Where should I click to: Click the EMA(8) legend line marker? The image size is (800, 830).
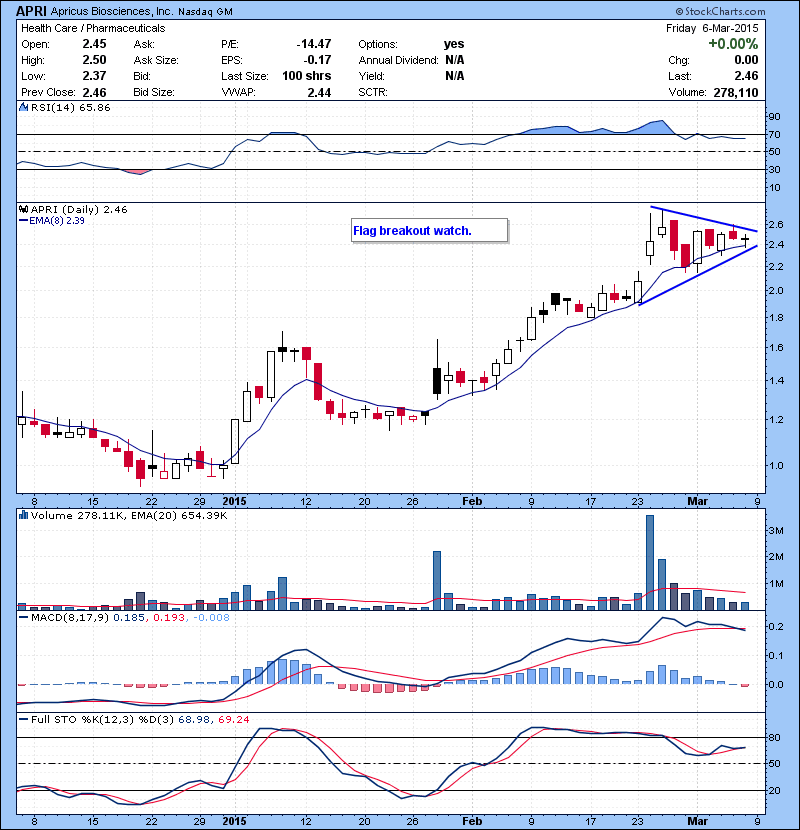pyautogui.click(x=24, y=222)
